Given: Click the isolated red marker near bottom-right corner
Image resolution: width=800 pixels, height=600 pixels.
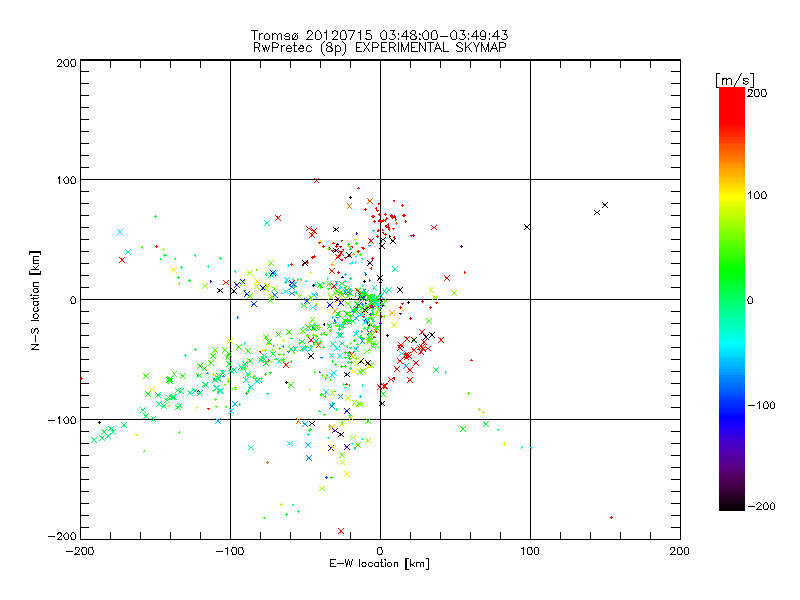Looking at the screenshot, I should pyautogui.click(x=611, y=517).
